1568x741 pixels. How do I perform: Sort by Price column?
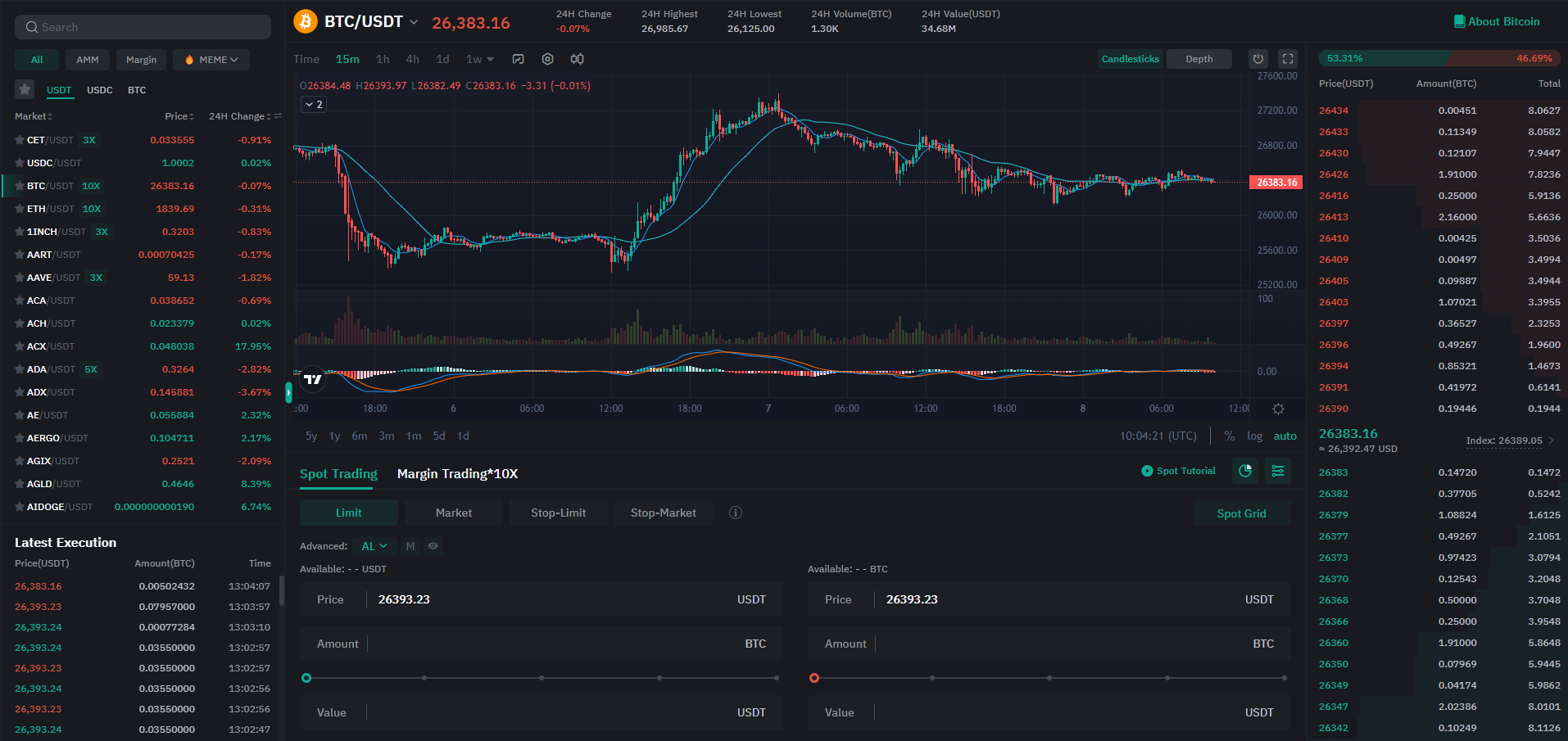tap(179, 116)
